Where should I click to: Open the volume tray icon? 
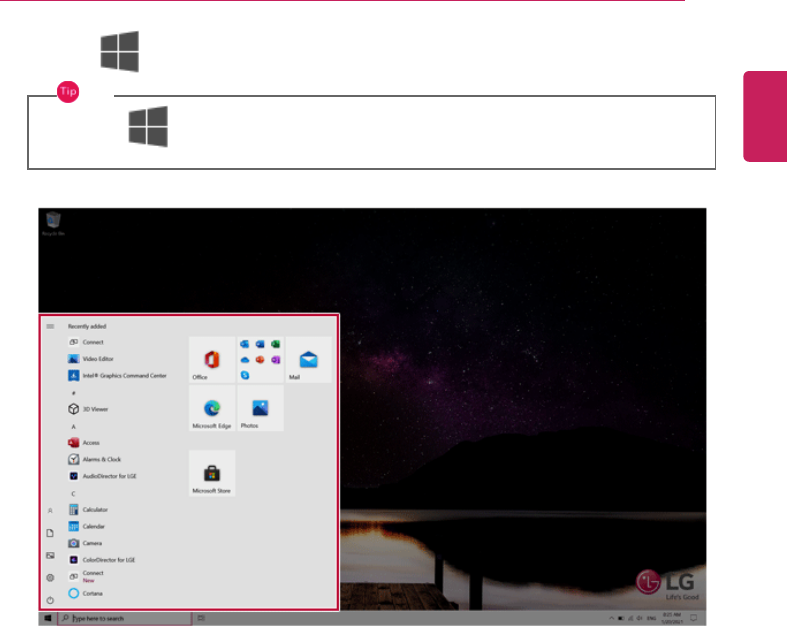tap(639, 618)
